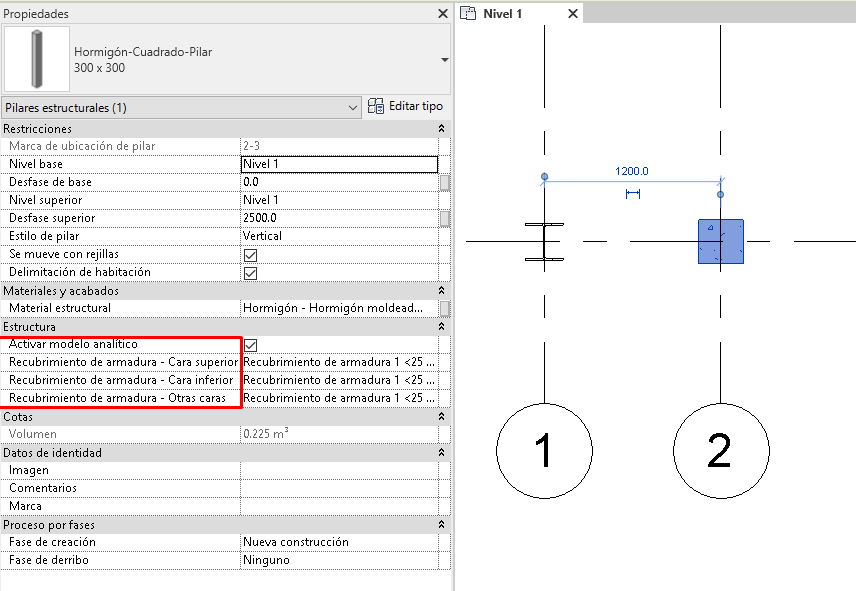This screenshot has width=856, height=591.
Task: Close the Nivel 1 view tab
Action: pyautogui.click(x=573, y=14)
